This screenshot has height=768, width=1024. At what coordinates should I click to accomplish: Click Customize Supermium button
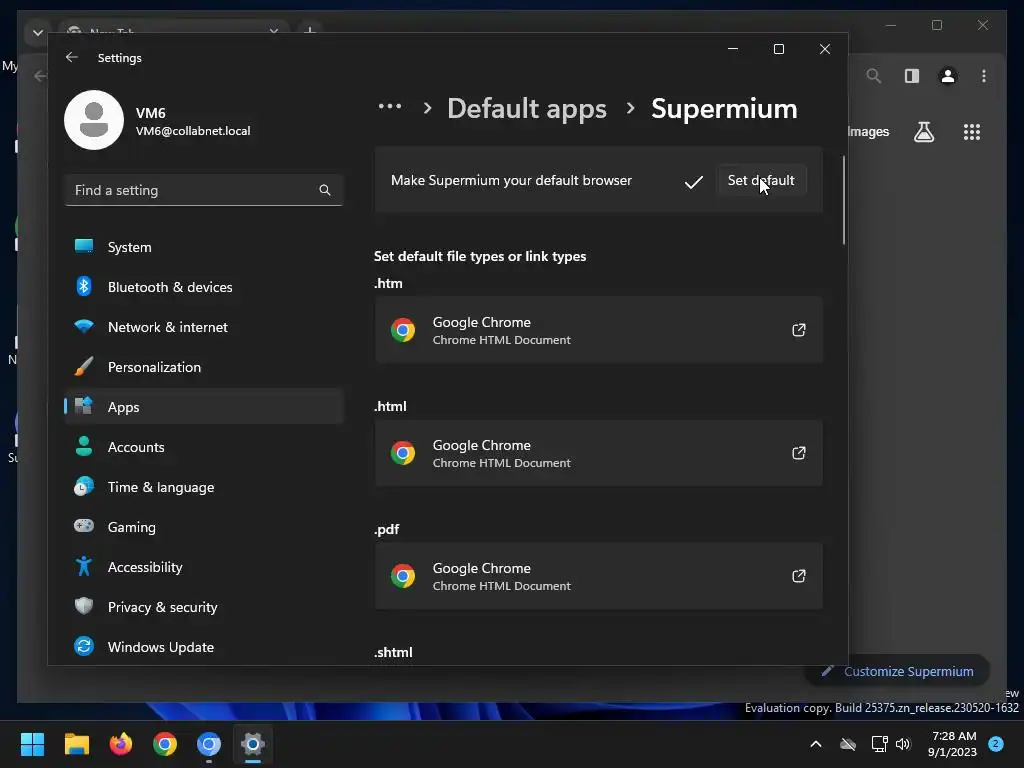(x=897, y=671)
